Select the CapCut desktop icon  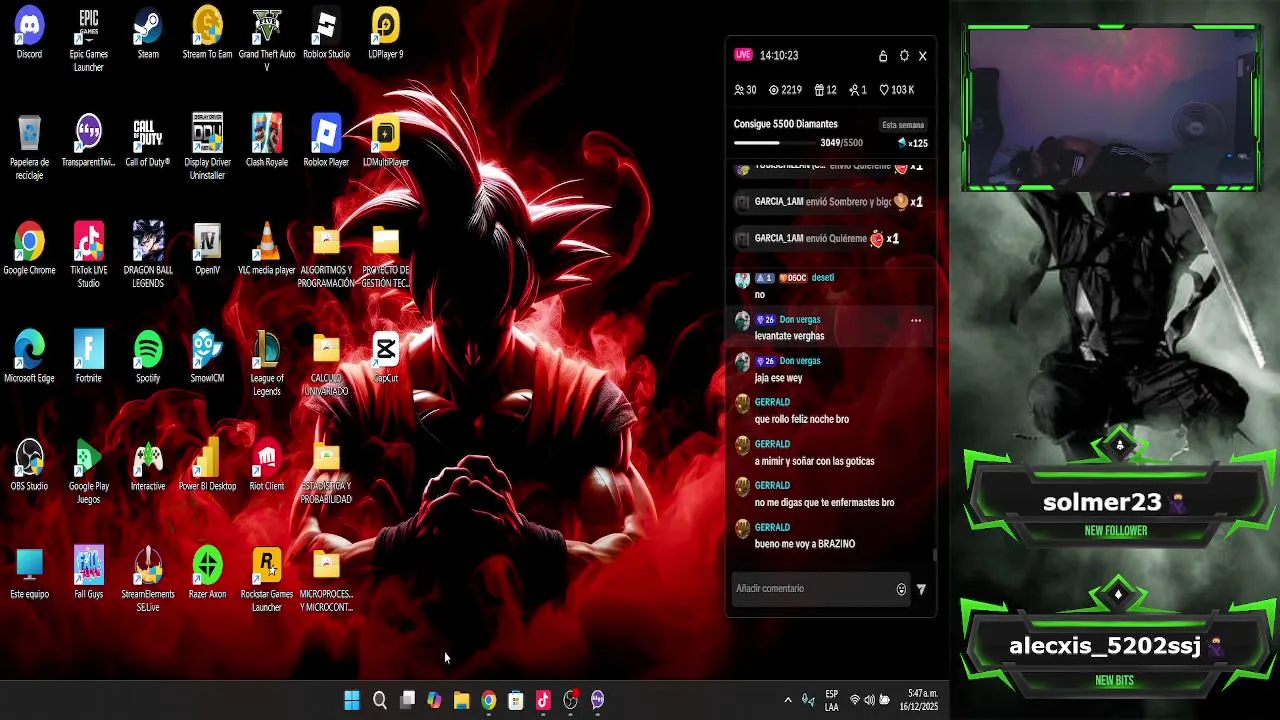(x=385, y=358)
